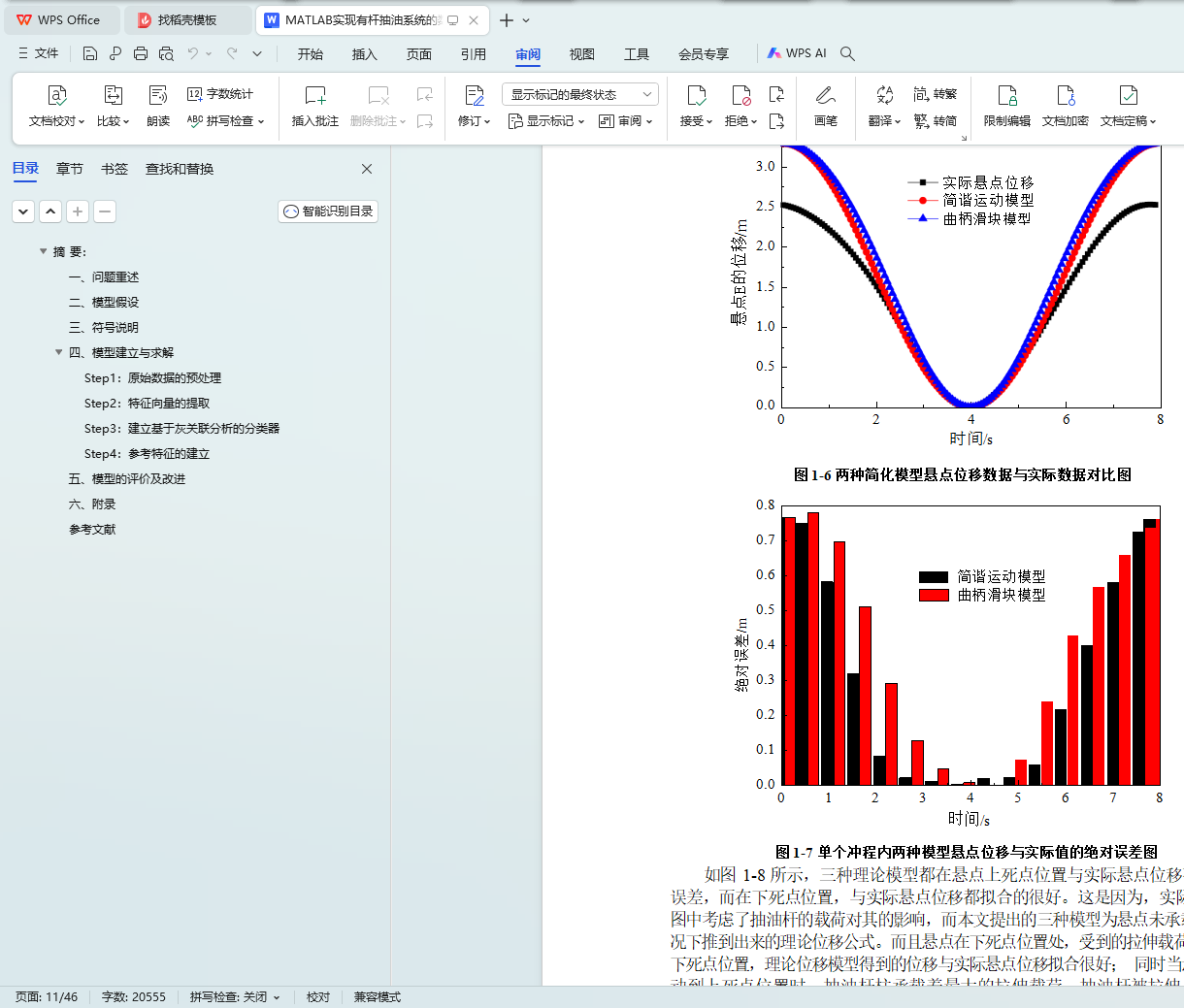This screenshot has width=1184, height=1008.
Task: Close the navigation pane
Action: tap(367, 169)
